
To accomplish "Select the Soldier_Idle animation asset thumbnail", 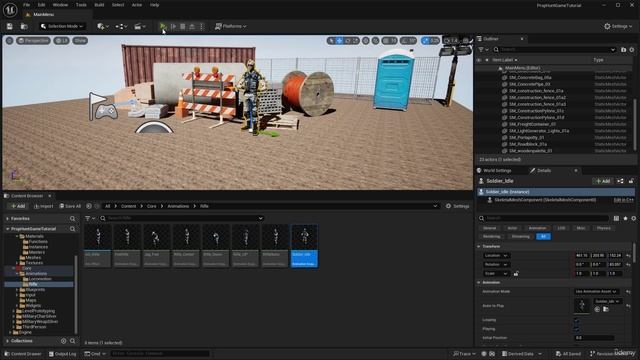I will point(304,246).
